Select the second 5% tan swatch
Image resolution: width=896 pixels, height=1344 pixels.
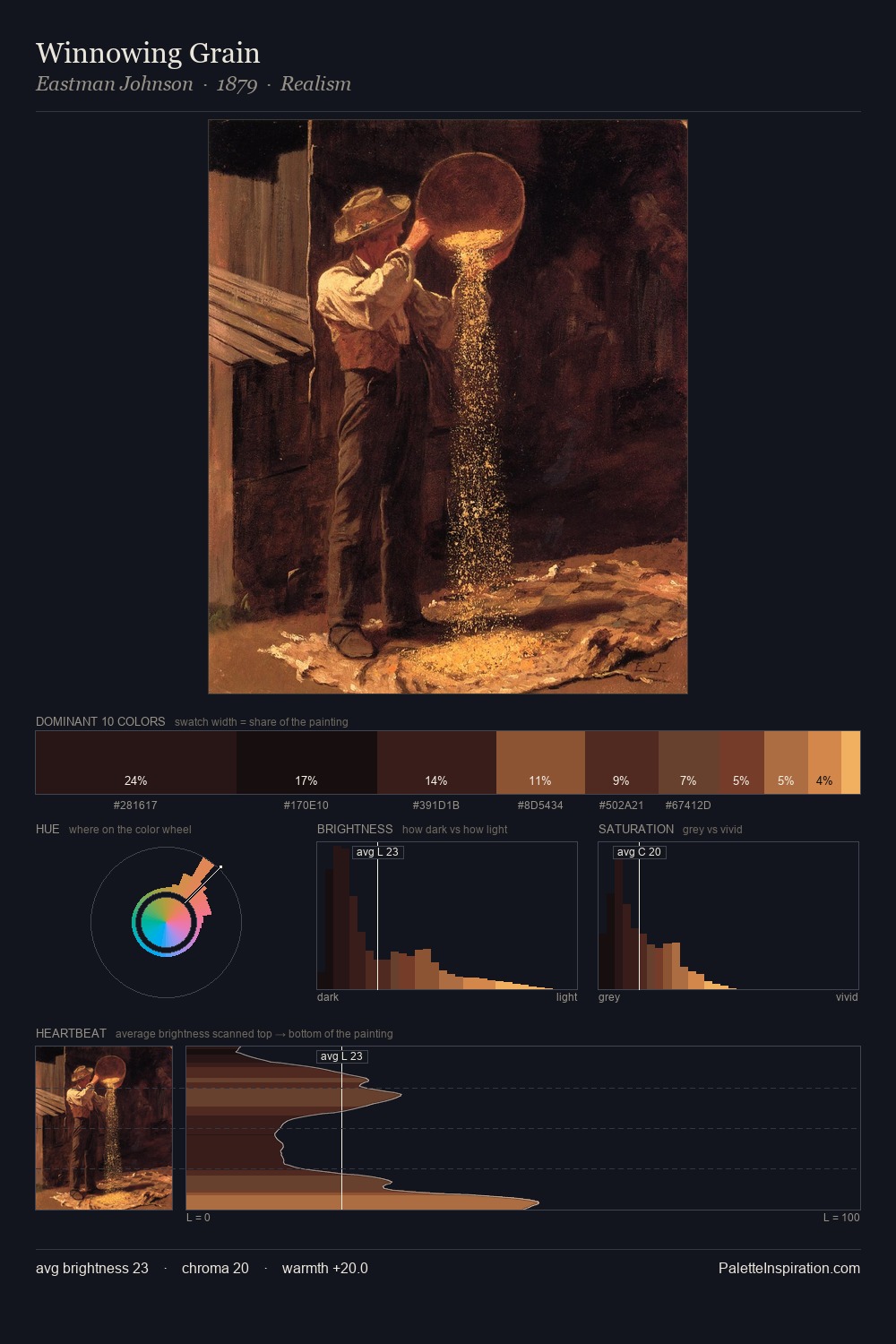786,762
